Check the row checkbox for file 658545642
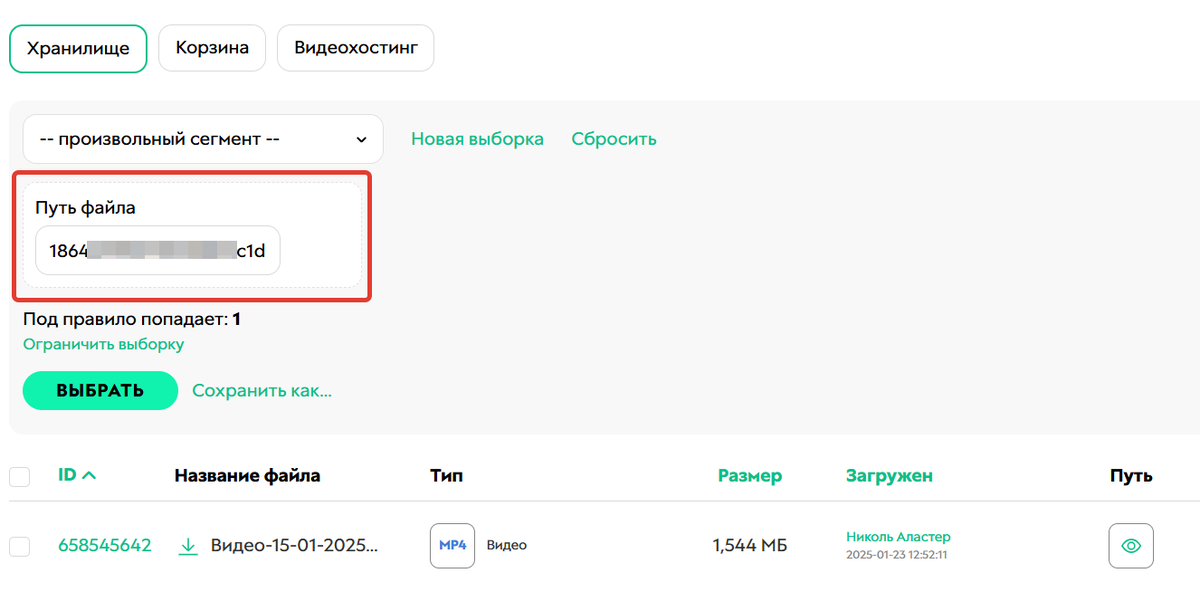 (x=20, y=545)
